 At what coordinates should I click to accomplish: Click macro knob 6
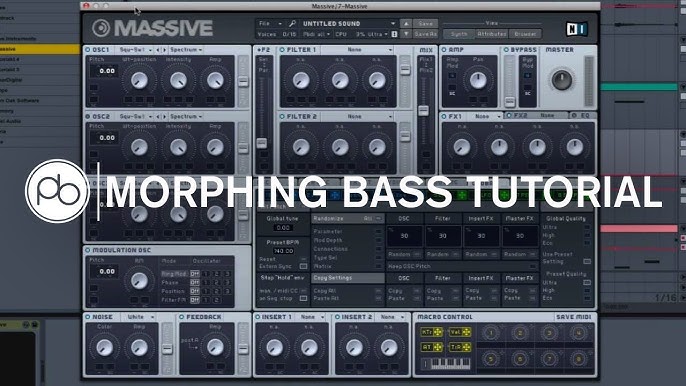520,359
